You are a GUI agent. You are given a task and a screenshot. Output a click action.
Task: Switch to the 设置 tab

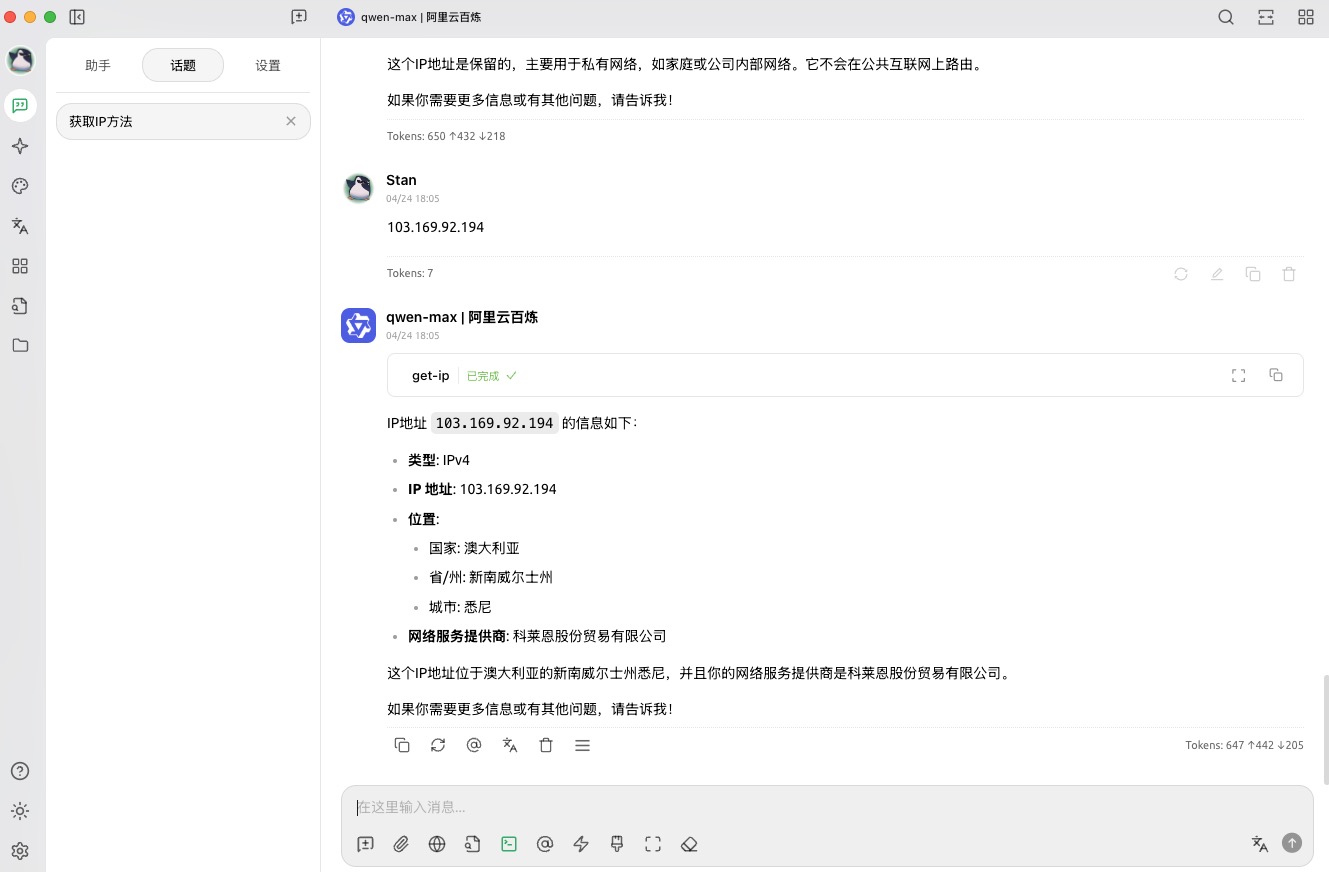point(268,65)
